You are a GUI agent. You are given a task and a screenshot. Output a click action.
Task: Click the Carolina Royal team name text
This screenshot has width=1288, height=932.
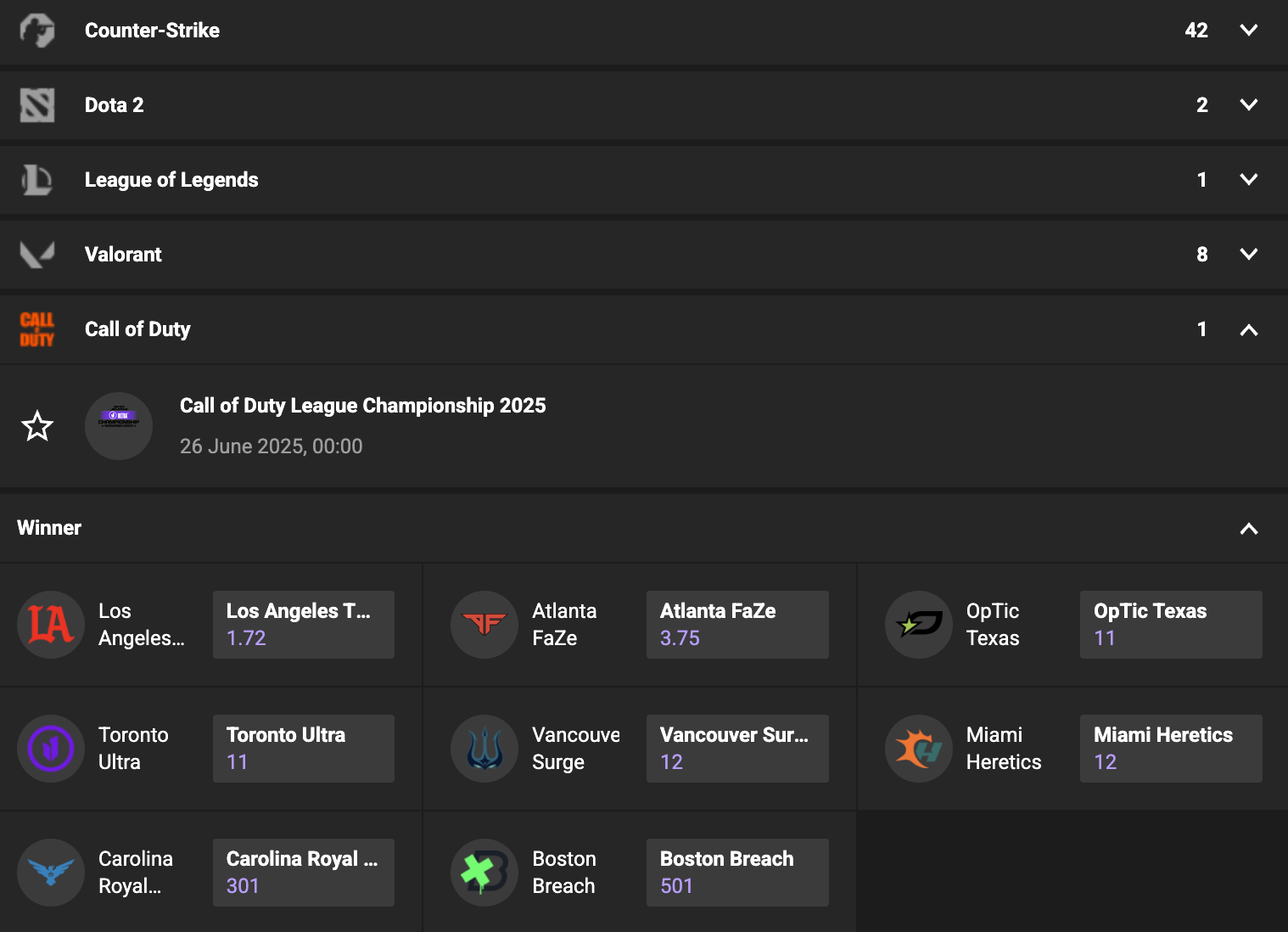(x=136, y=873)
